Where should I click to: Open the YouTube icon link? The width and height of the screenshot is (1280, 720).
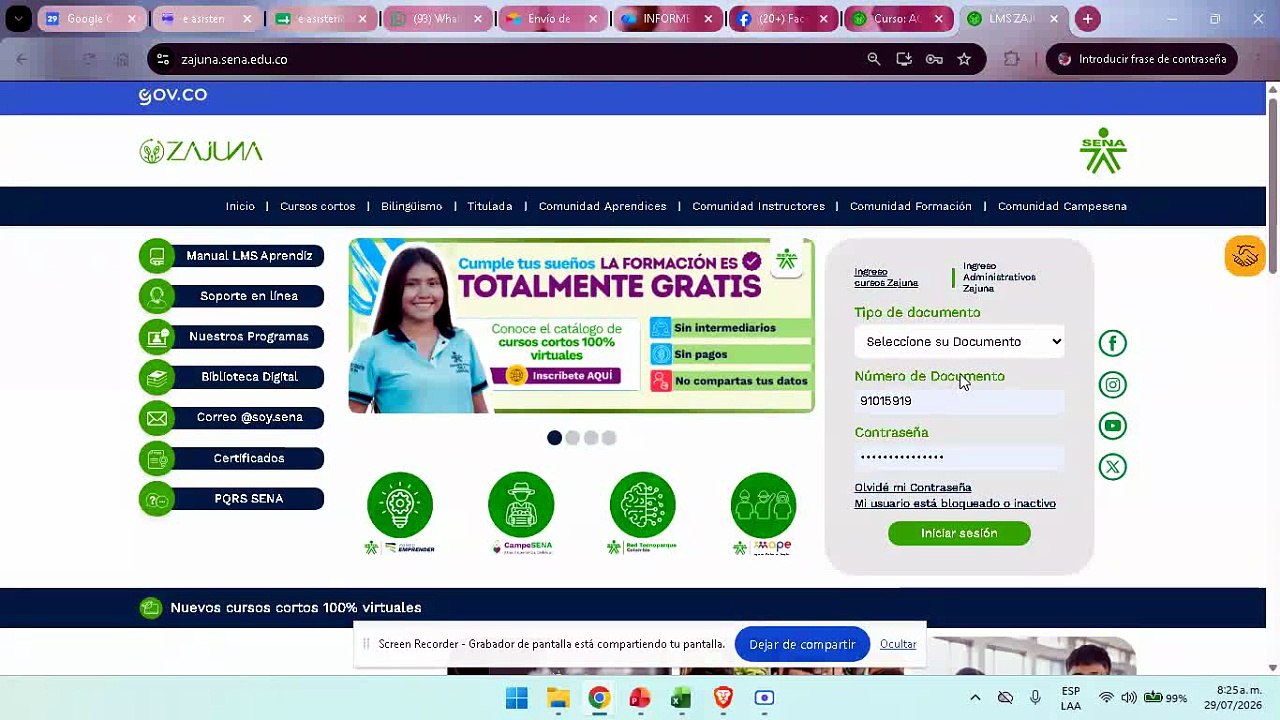1113,426
